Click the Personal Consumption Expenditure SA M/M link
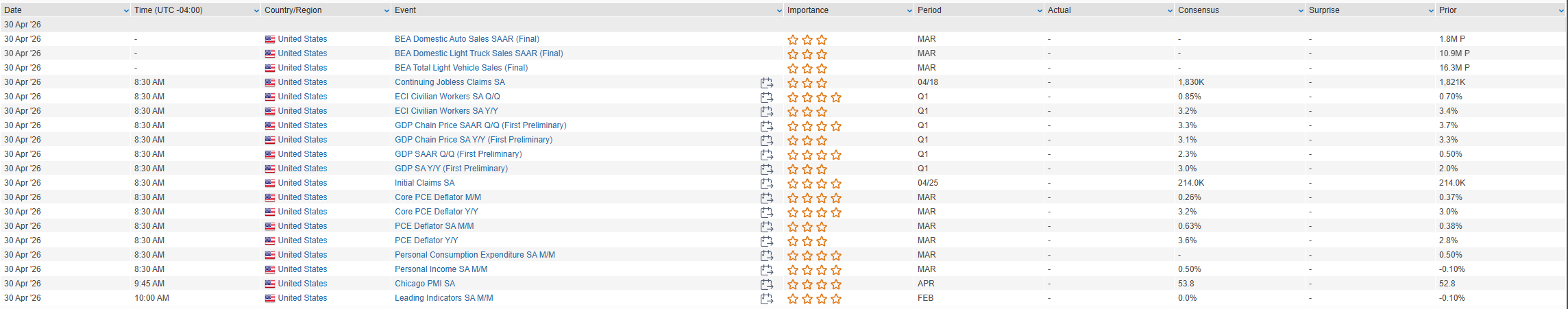Image resolution: width=1568 pixels, height=309 pixels. click(x=474, y=255)
